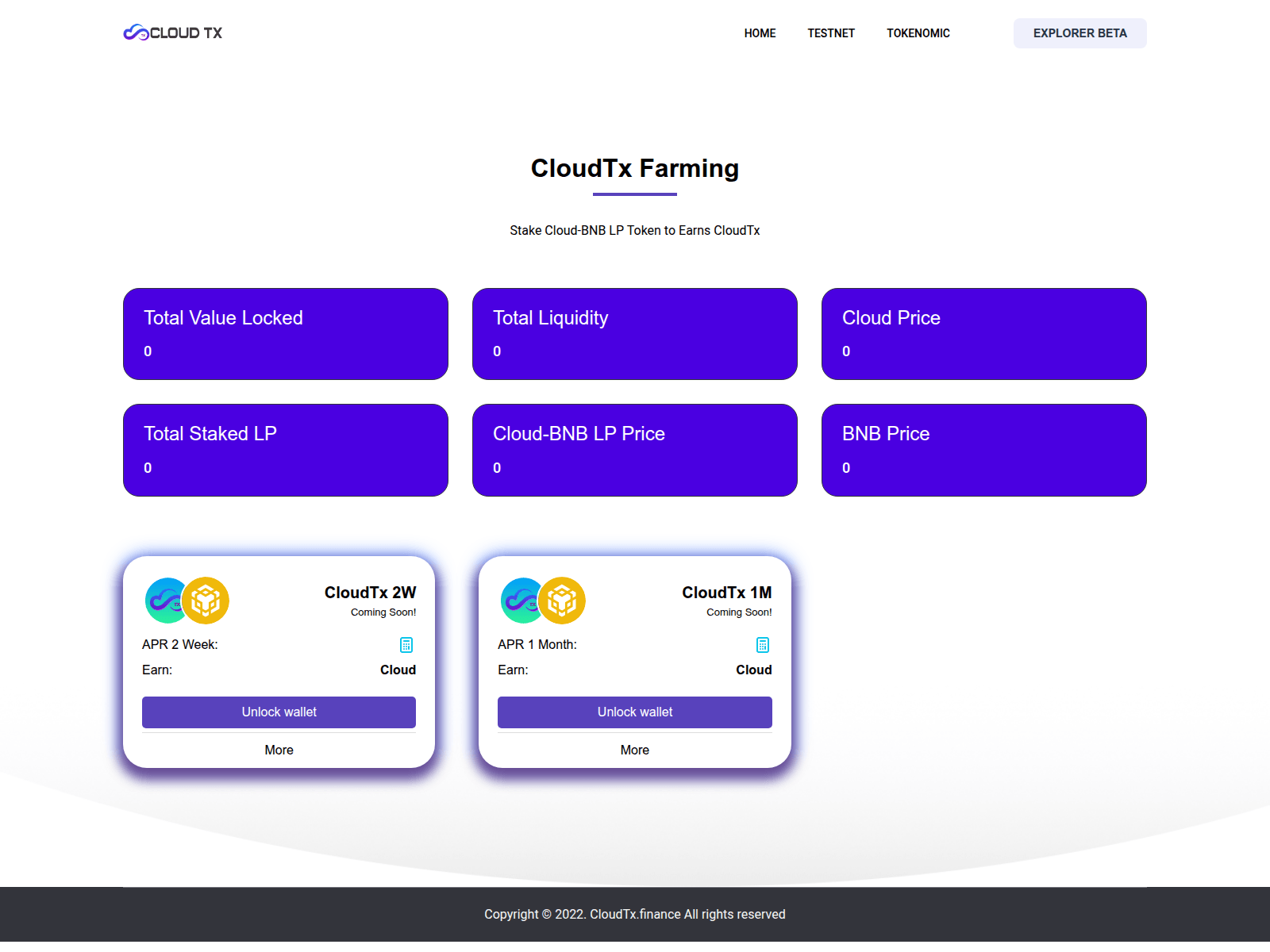1270x952 pixels.
Task: Click the BNB coin icon on CloudTx 2W card
Action: [206, 601]
